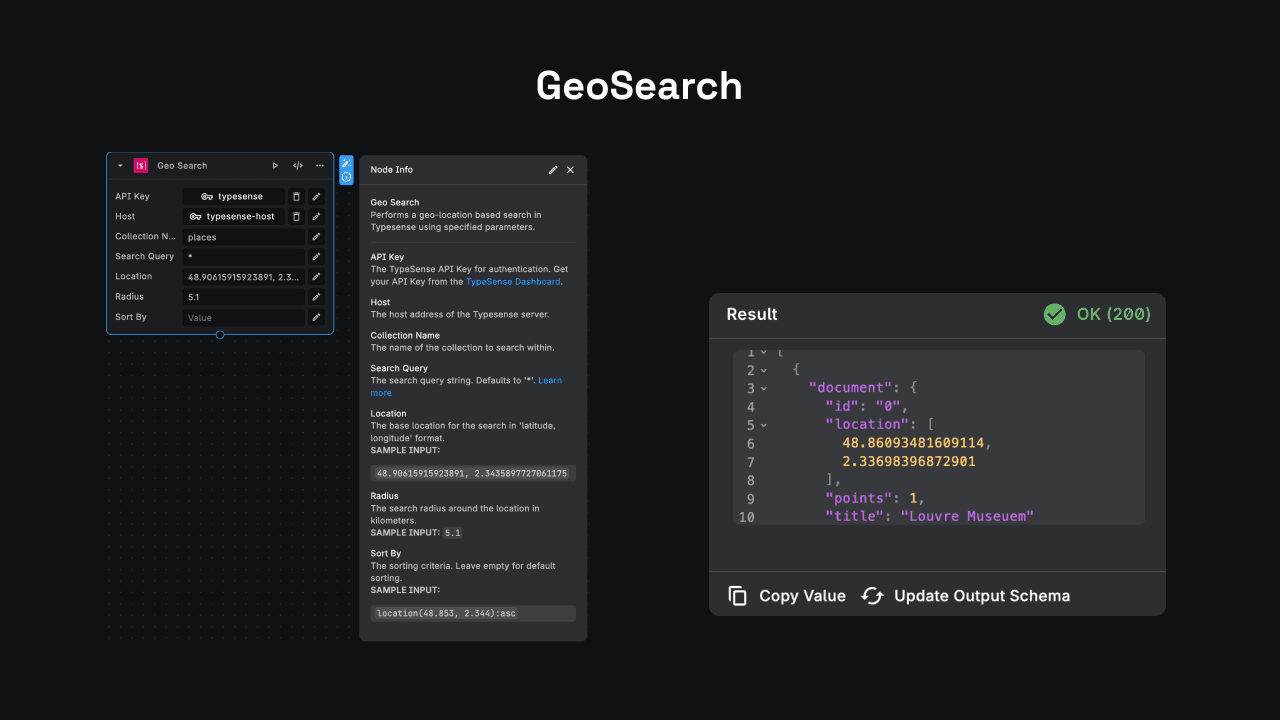Fold the JSON object at line 2

coord(764,370)
